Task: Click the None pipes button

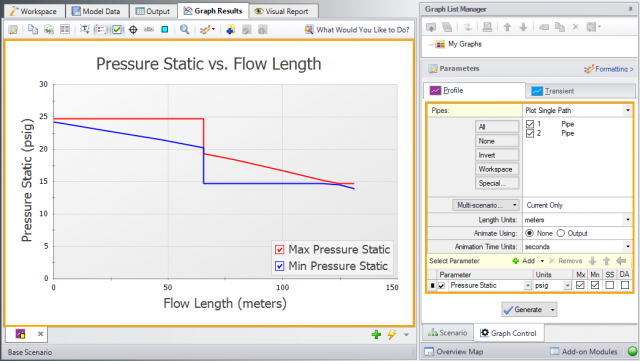Action: click(x=497, y=141)
